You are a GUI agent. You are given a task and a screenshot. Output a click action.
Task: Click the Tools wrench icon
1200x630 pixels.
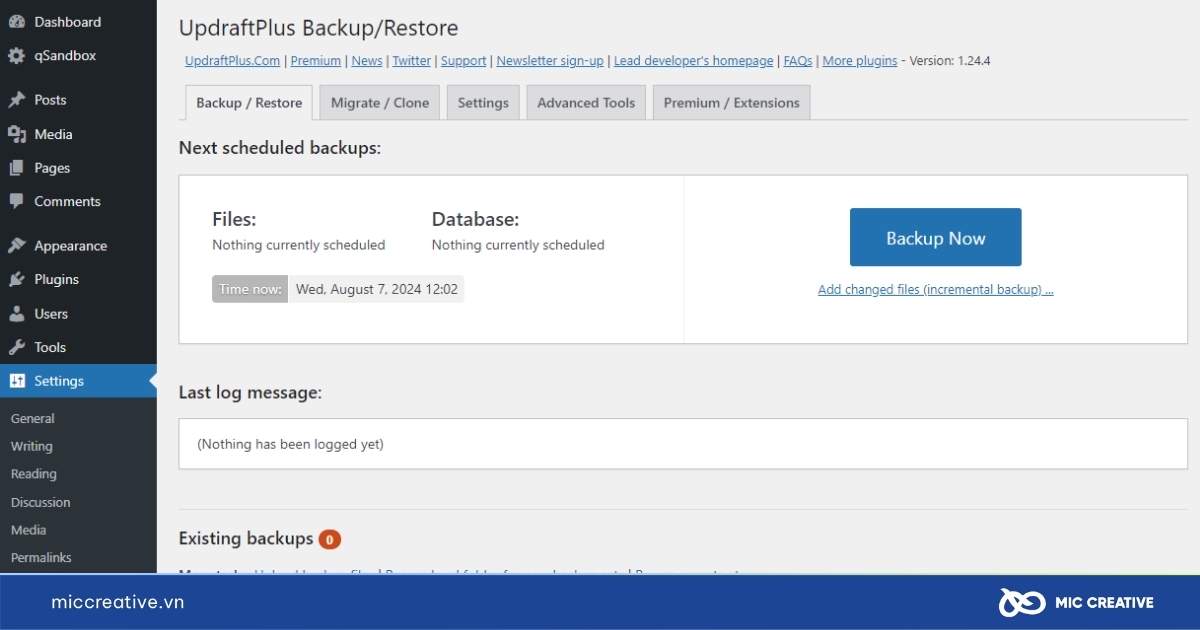pyautogui.click(x=17, y=347)
